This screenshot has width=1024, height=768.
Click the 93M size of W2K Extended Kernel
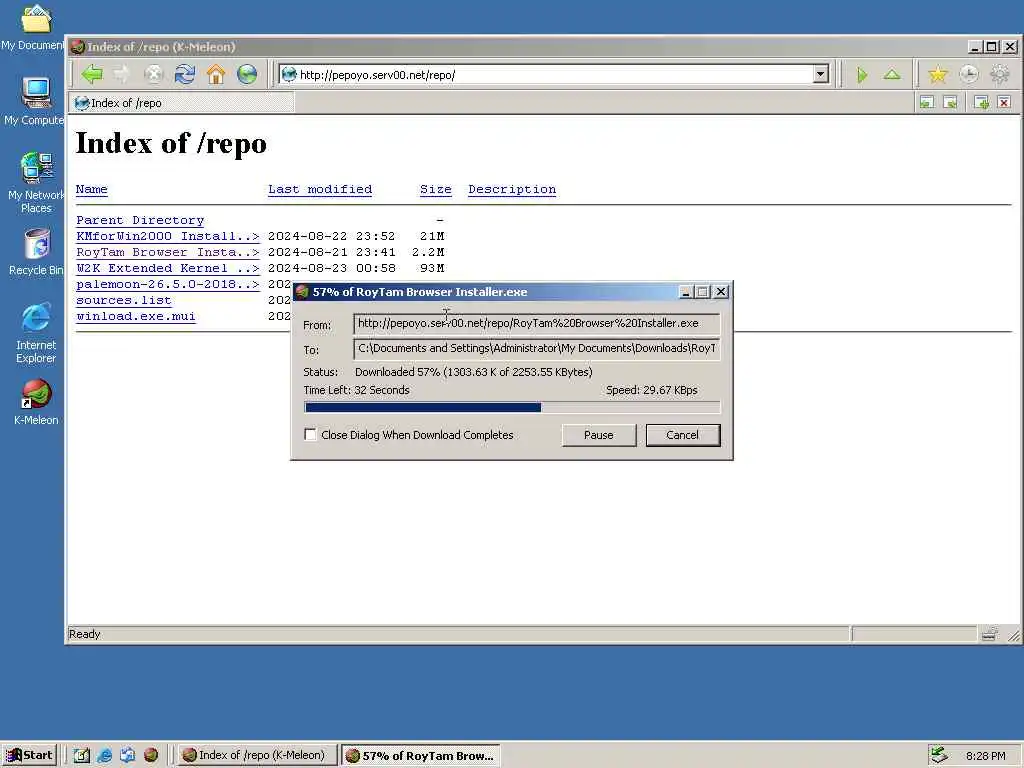pos(432,268)
